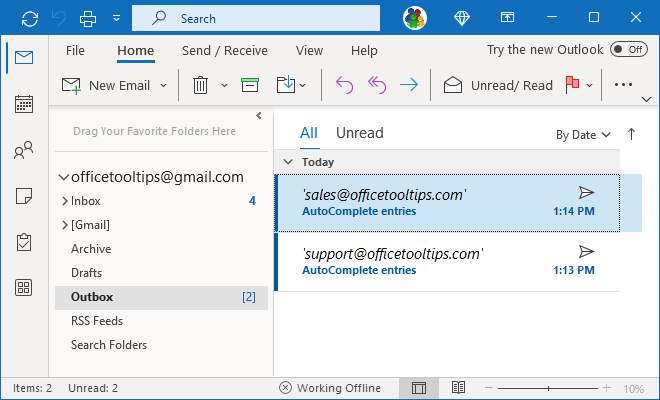
Task: Collapse the Today group
Action: point(288,162)
